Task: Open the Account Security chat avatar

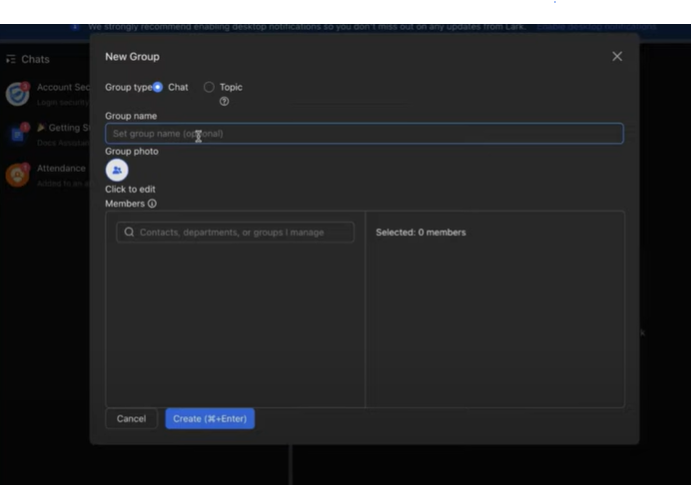Action: point(18,94)
